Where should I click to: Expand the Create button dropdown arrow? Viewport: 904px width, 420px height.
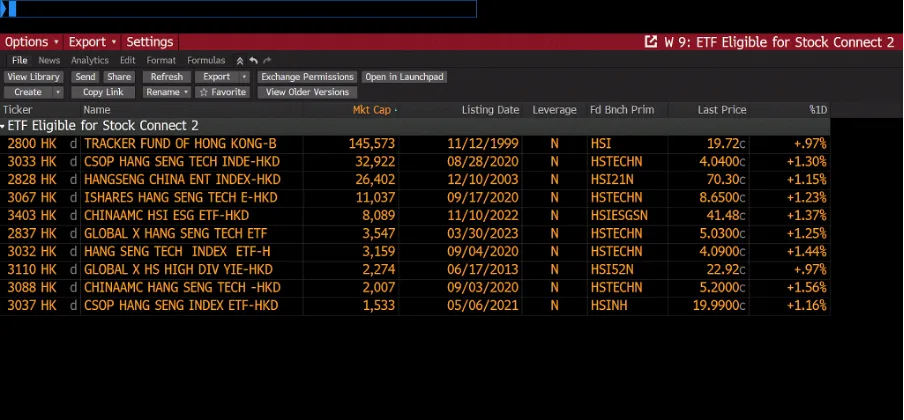pos(58,92)
